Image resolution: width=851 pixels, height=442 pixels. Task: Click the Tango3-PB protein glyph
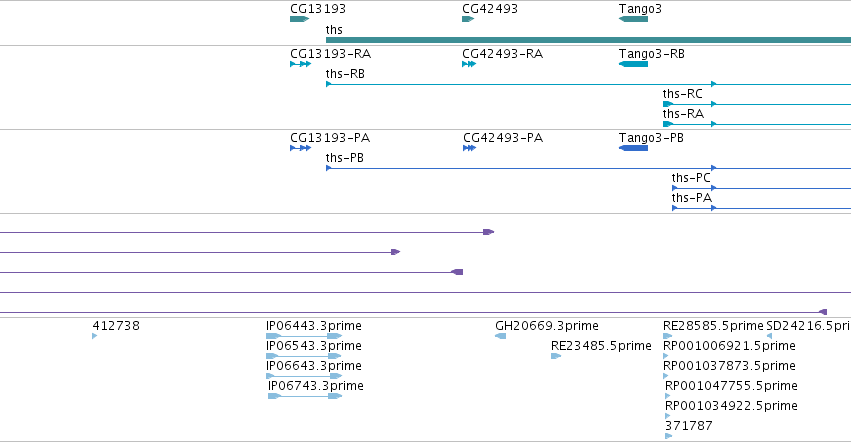633,148
